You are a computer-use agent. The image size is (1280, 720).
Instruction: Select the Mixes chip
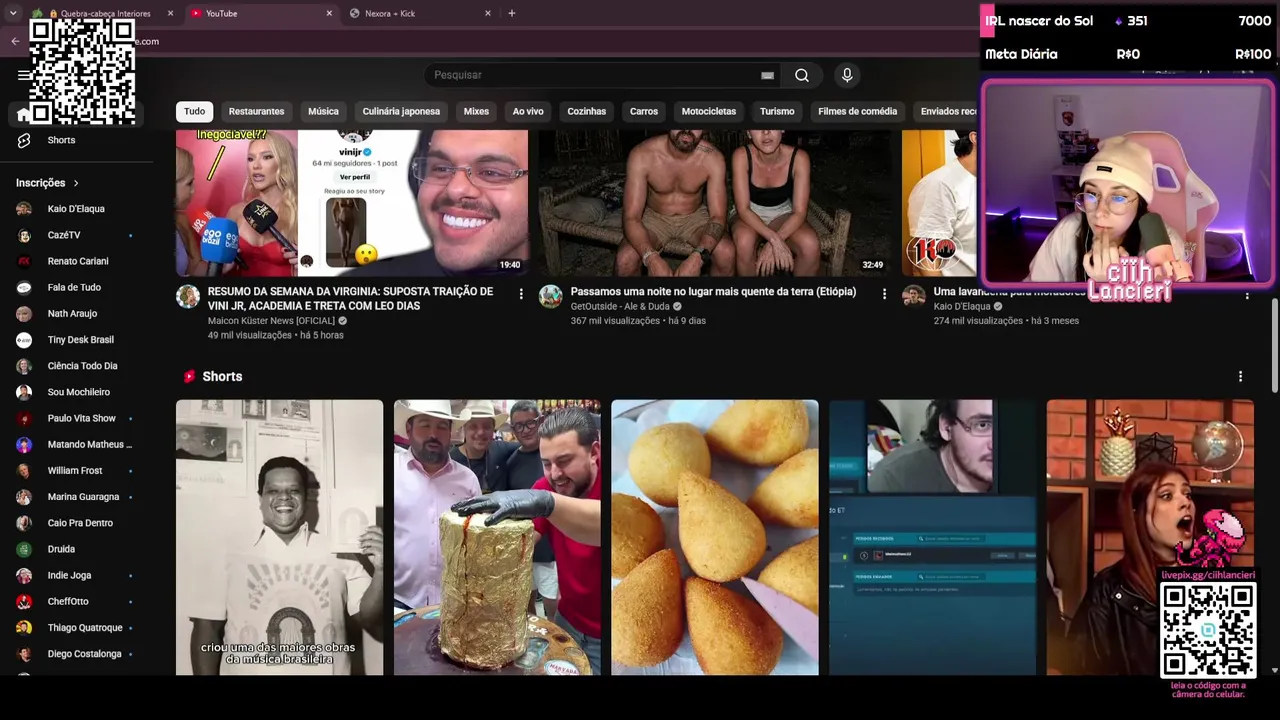(476, 111)
